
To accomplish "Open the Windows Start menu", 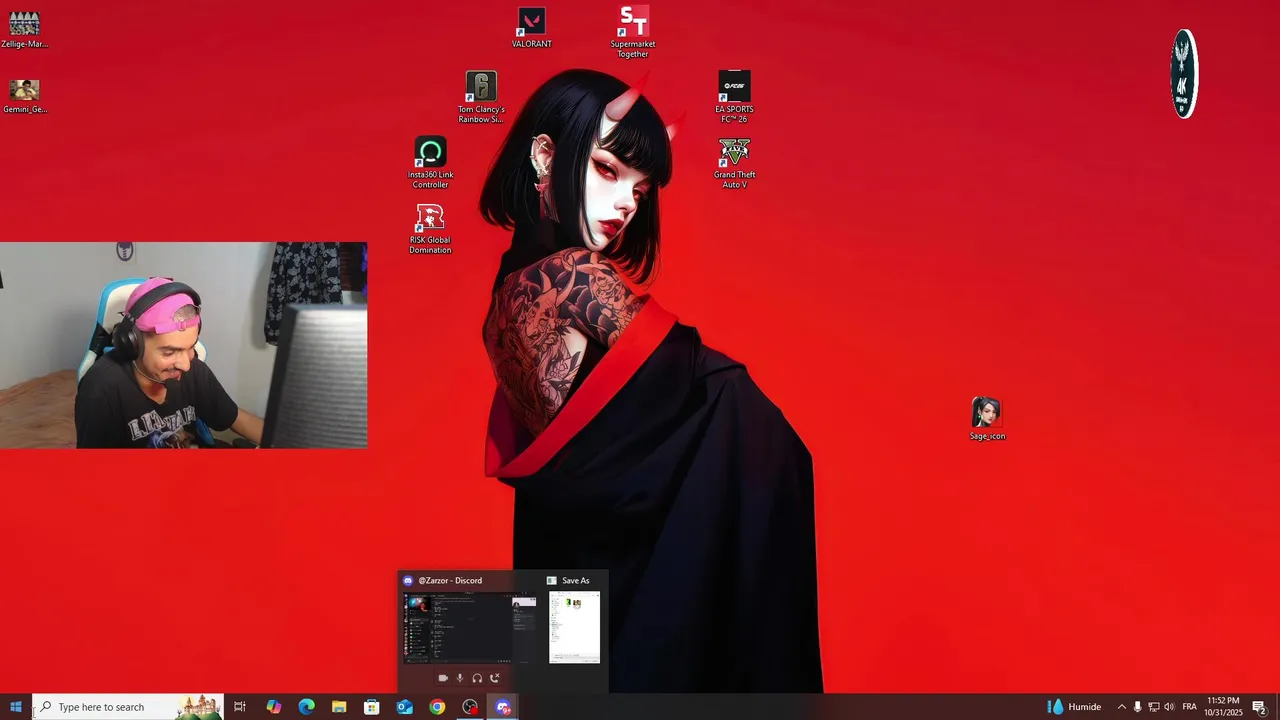I will click(x=16, y=707).
